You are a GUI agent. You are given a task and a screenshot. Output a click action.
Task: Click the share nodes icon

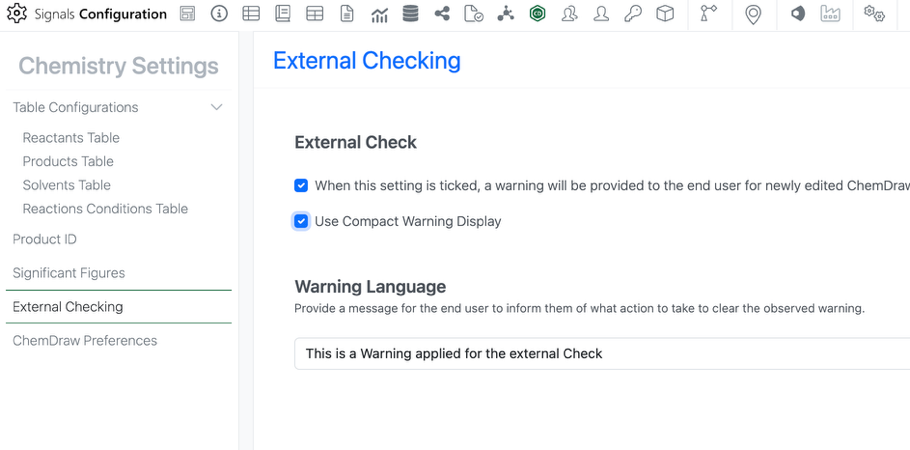pyautogui.click(x=442, y=14)
